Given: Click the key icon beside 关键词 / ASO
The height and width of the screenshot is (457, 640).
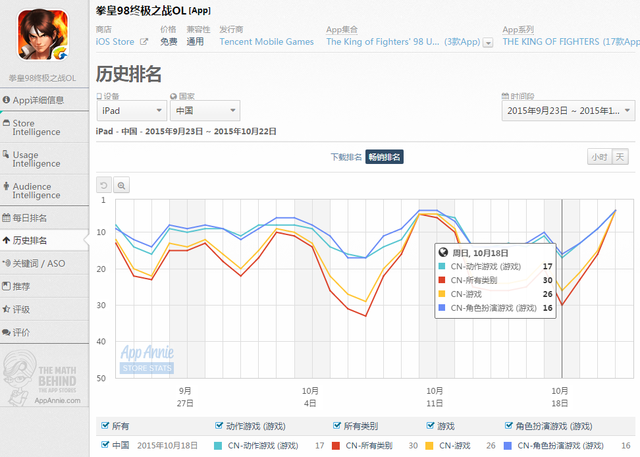Looking at the screenshot, I should point(6,263).
